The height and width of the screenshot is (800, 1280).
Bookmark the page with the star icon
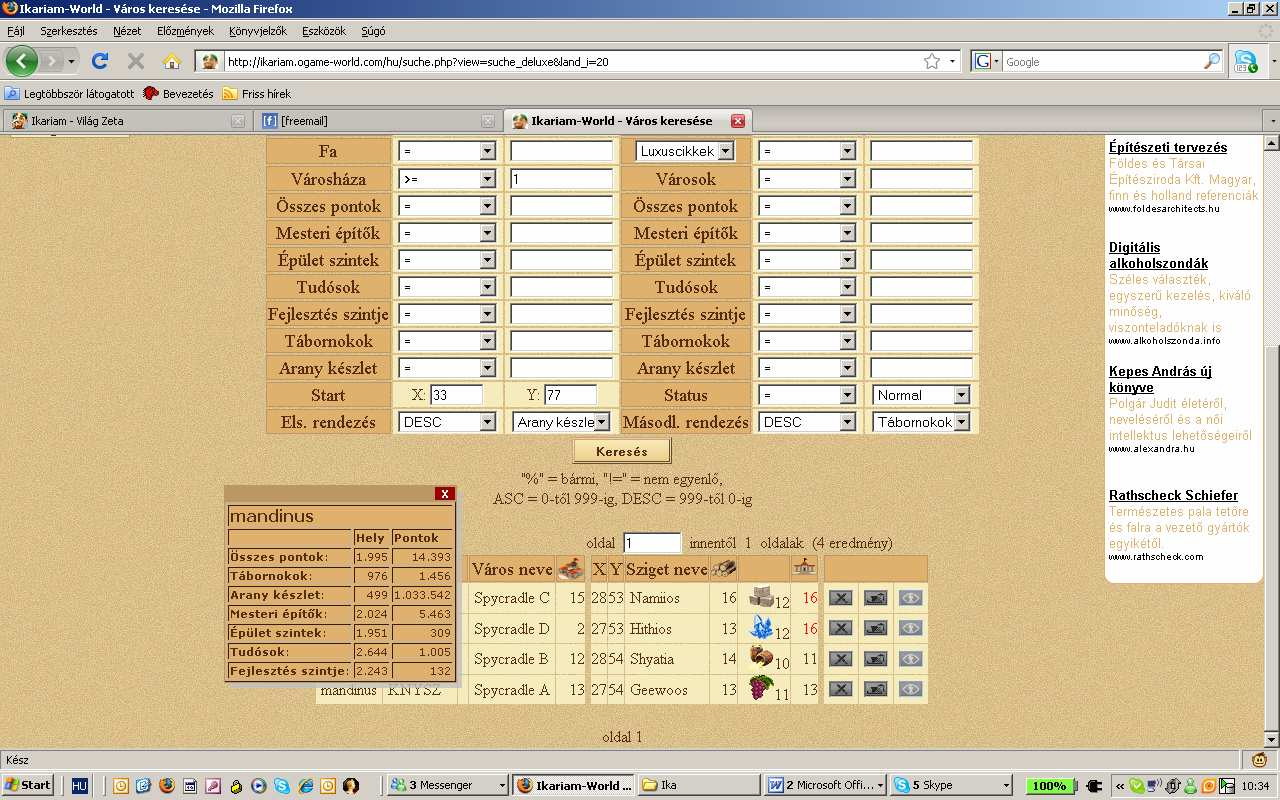pos(932,61)
